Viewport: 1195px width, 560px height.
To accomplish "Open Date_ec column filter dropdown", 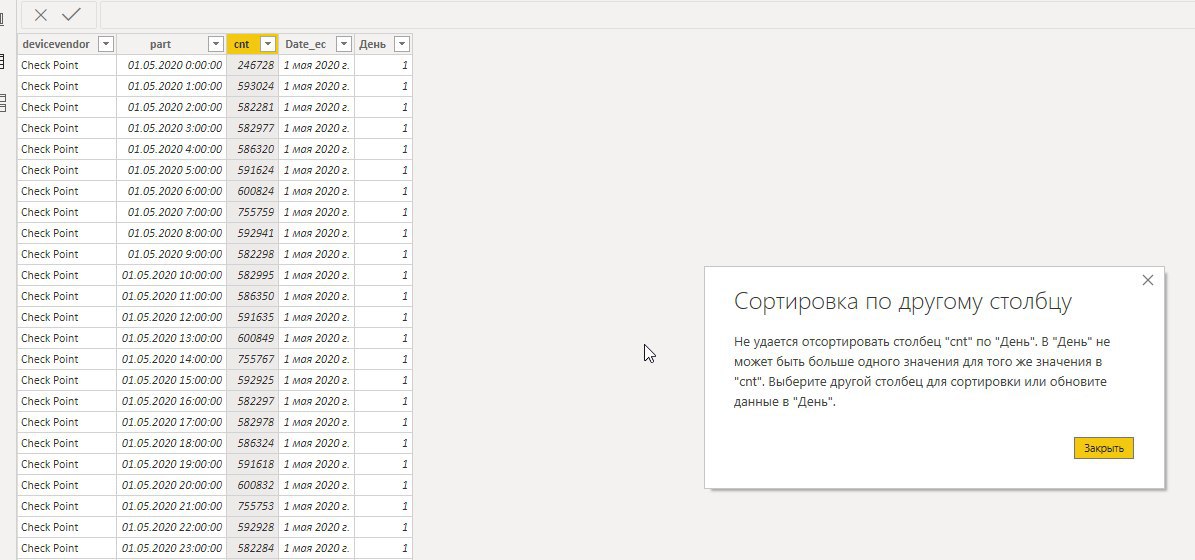I will point(344,44).
